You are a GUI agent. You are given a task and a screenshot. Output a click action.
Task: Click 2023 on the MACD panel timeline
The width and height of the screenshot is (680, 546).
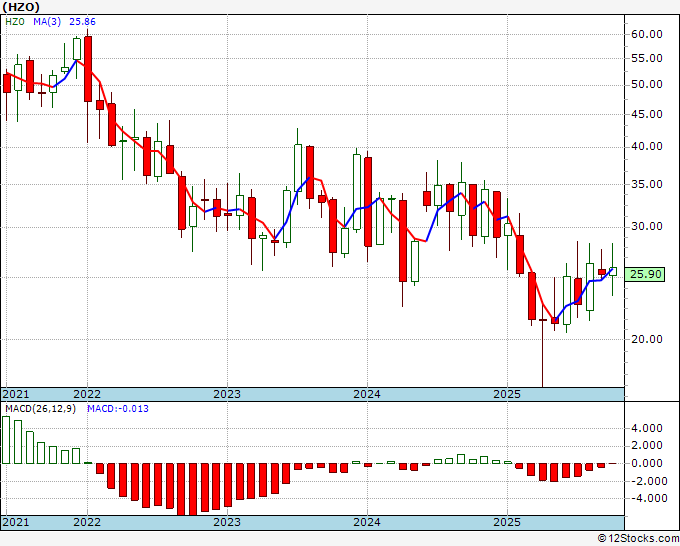click(x=227, y=522)
